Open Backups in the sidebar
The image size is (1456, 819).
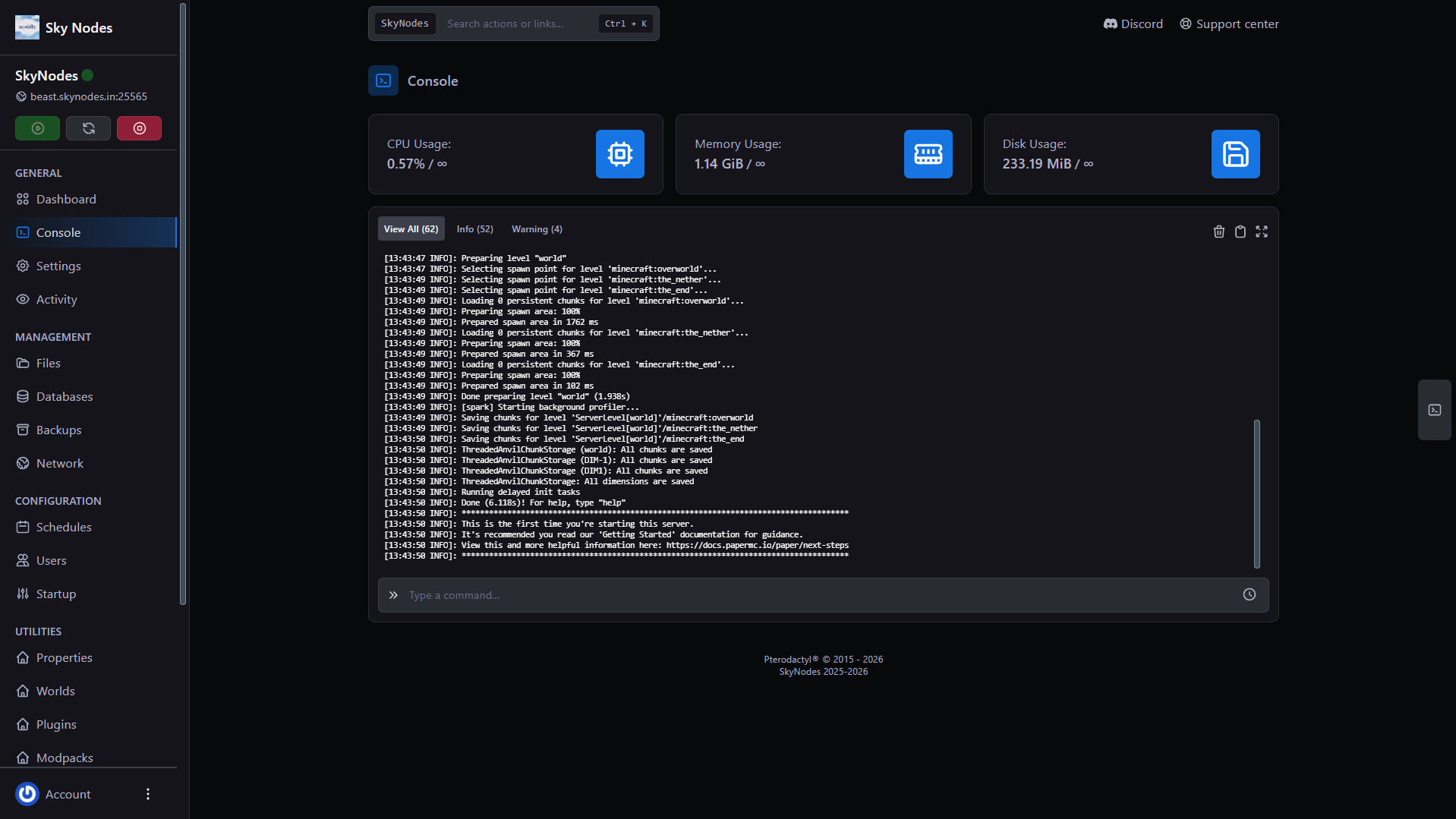[88, 430]
